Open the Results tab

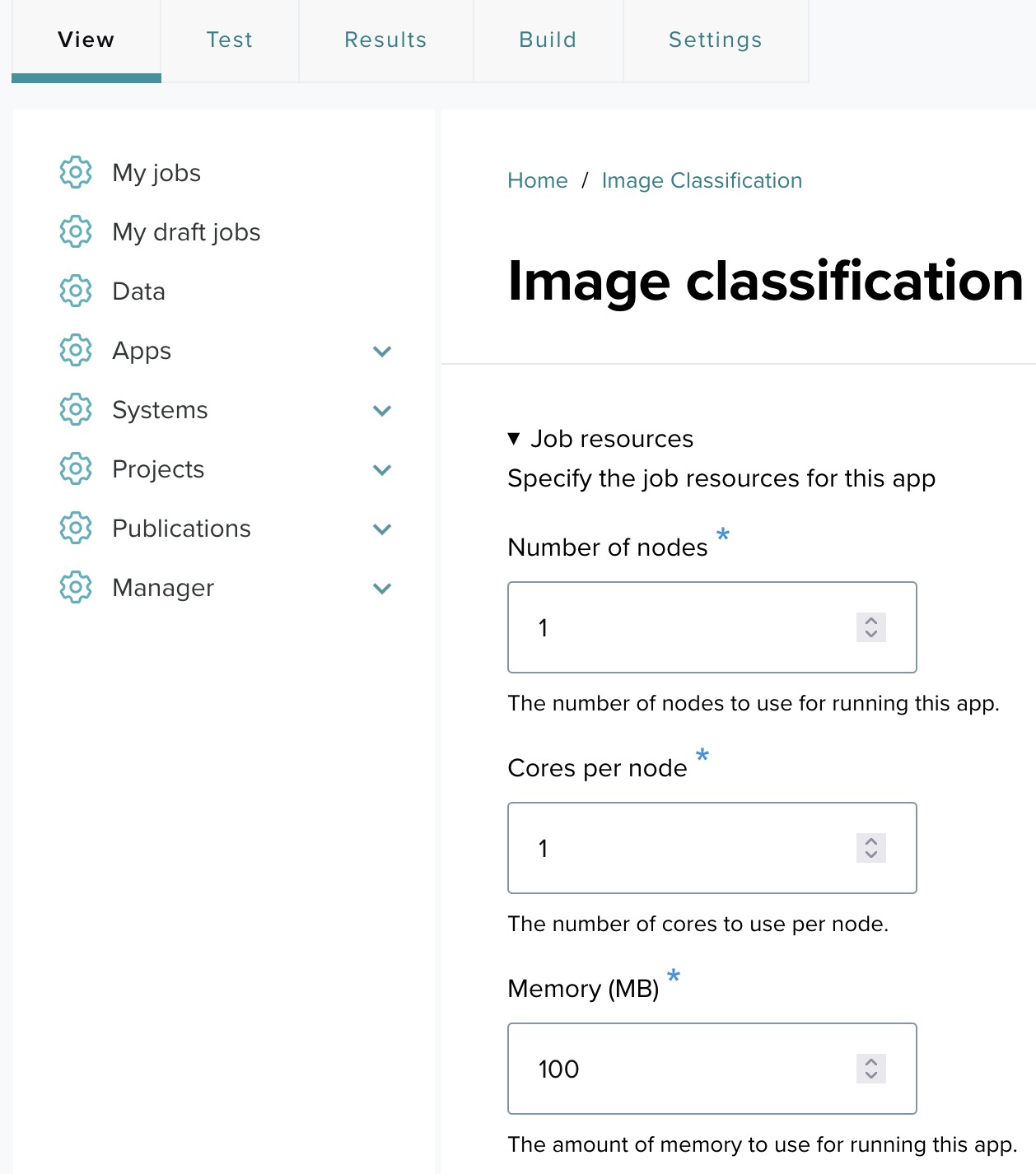click(x=385, y=40)
